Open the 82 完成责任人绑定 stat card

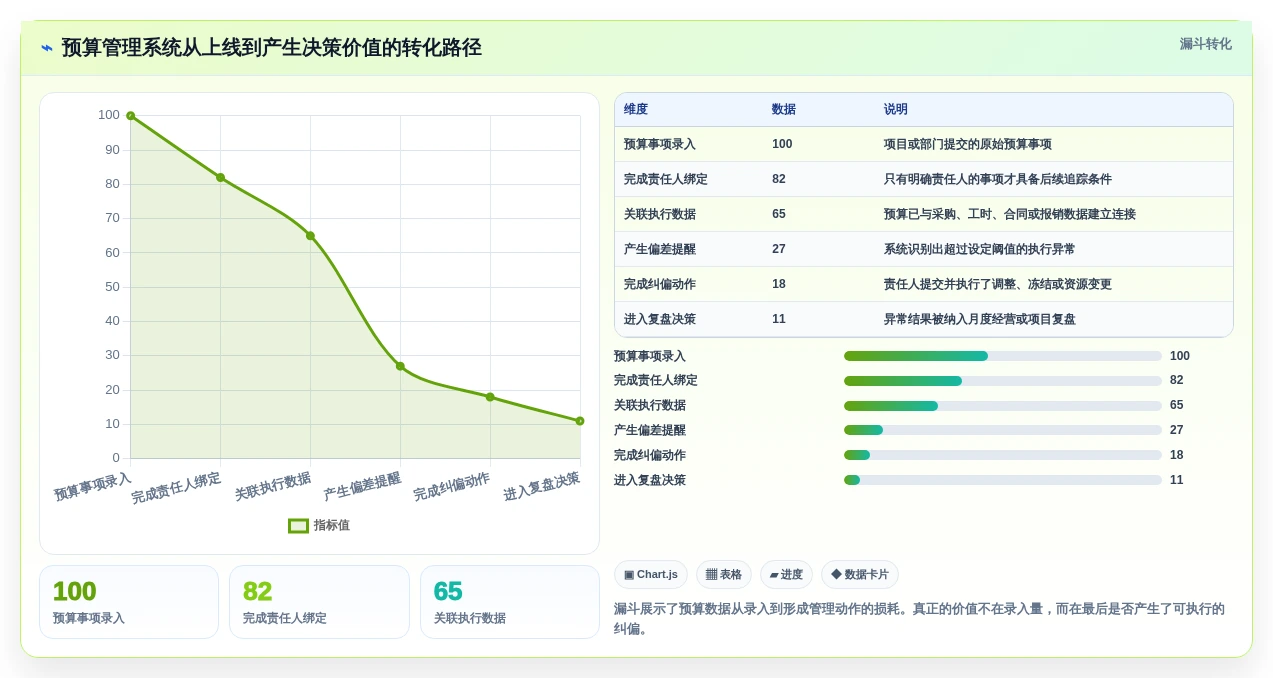(x=319, y=602)
